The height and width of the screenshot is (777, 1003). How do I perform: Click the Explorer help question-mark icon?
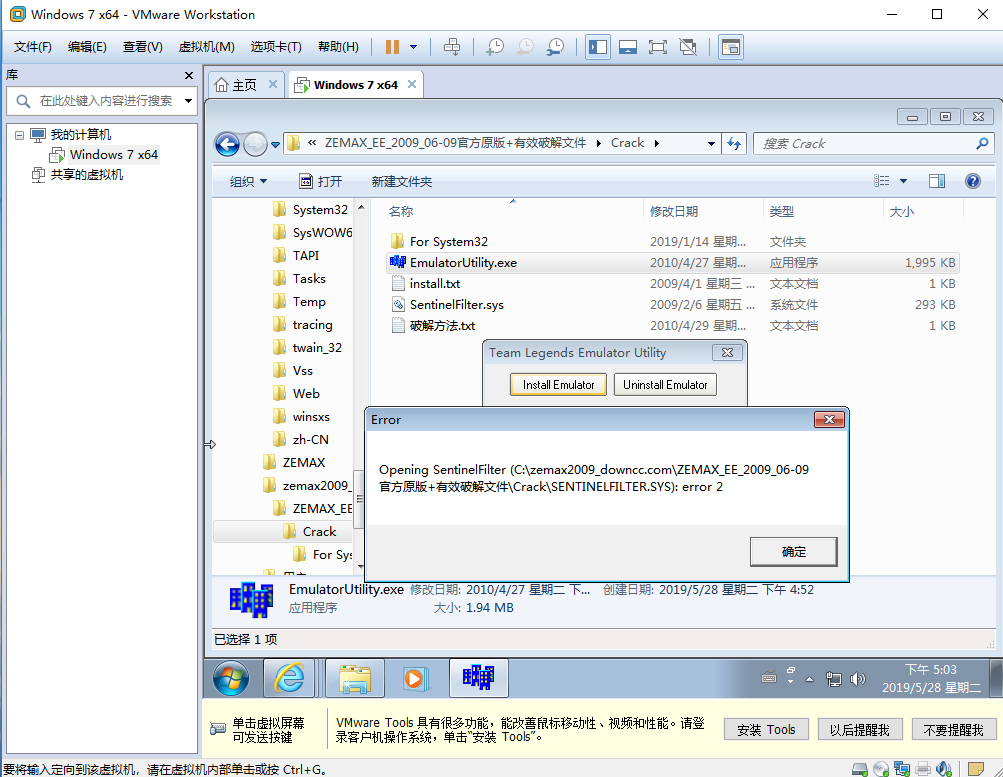972,182
